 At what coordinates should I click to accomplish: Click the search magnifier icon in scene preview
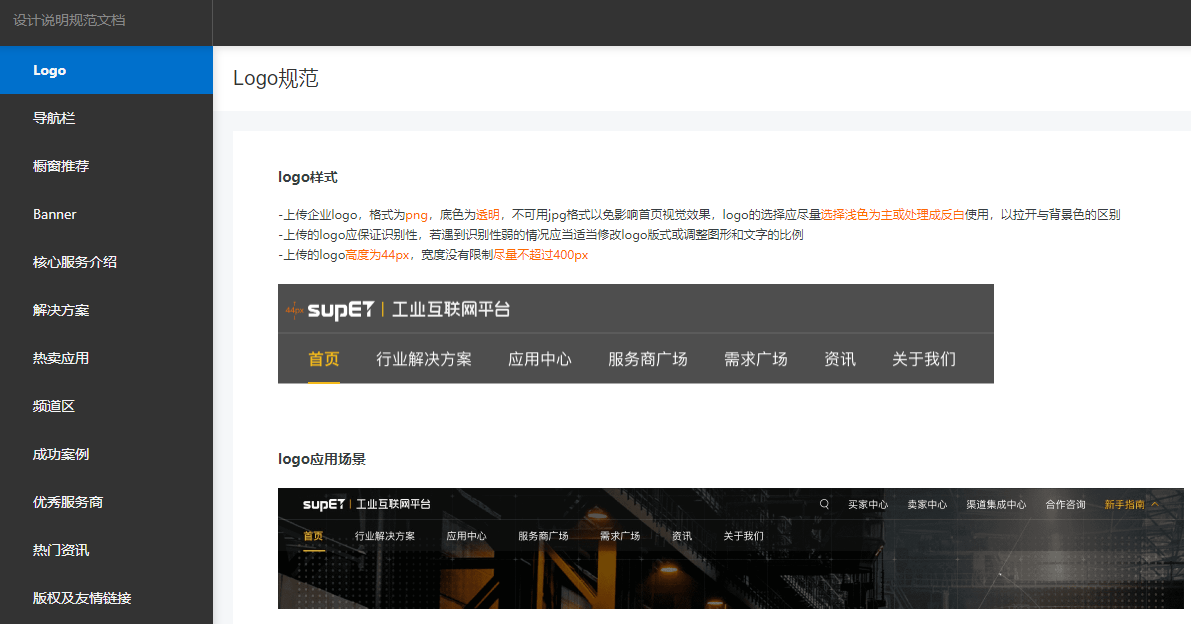(x=824, y=504)
